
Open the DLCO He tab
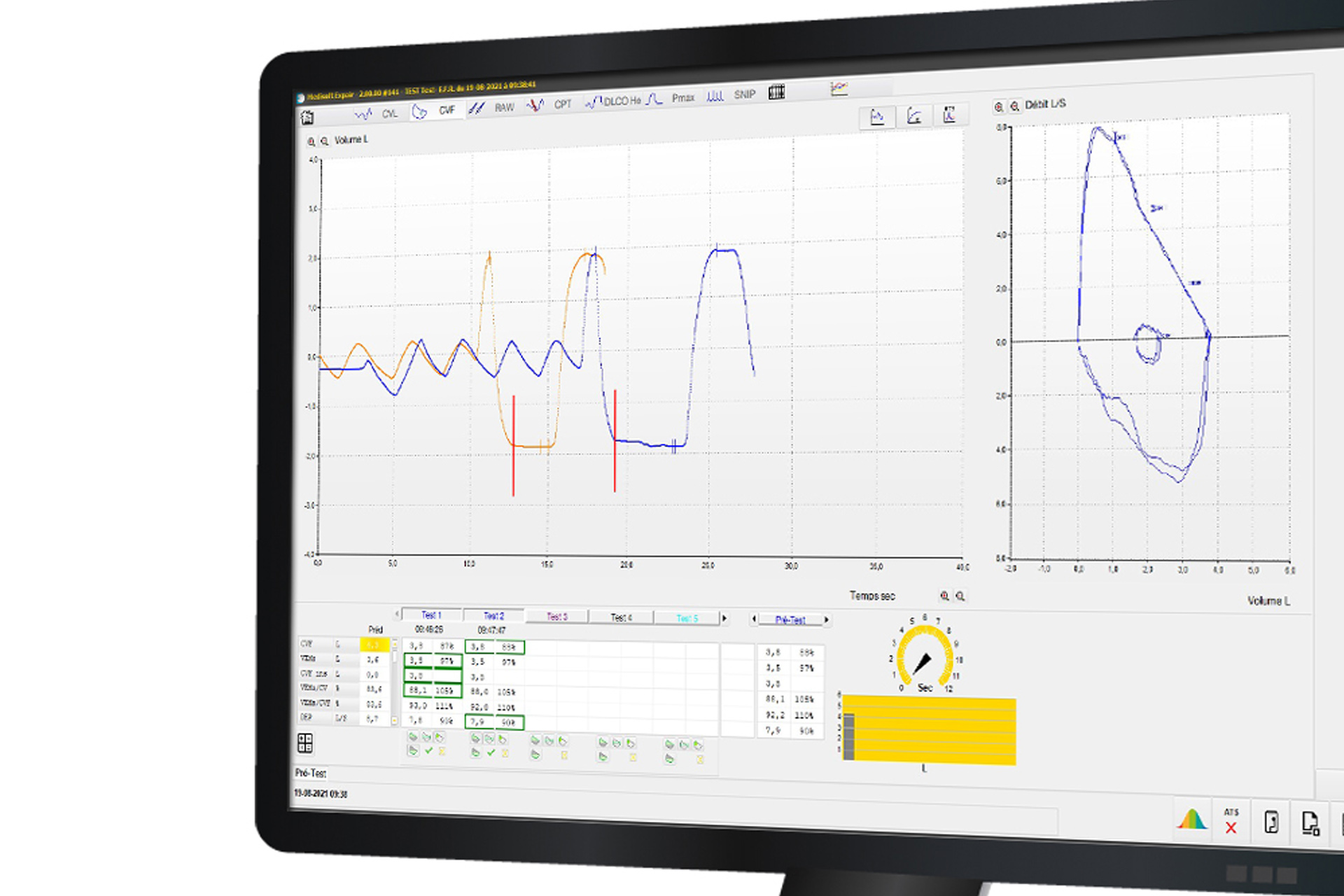(x=622, y=101)
